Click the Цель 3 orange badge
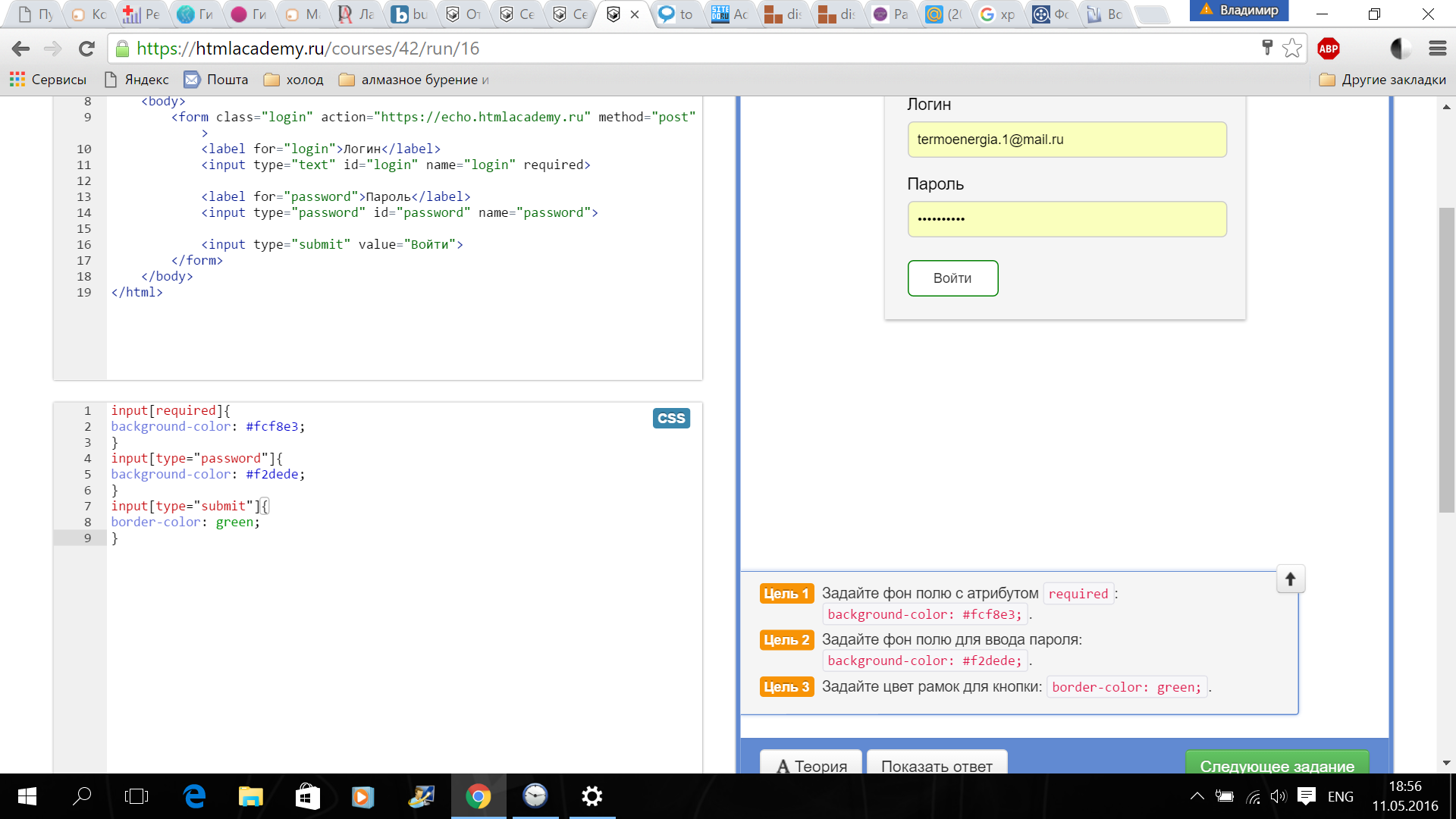 click(786, 687)
